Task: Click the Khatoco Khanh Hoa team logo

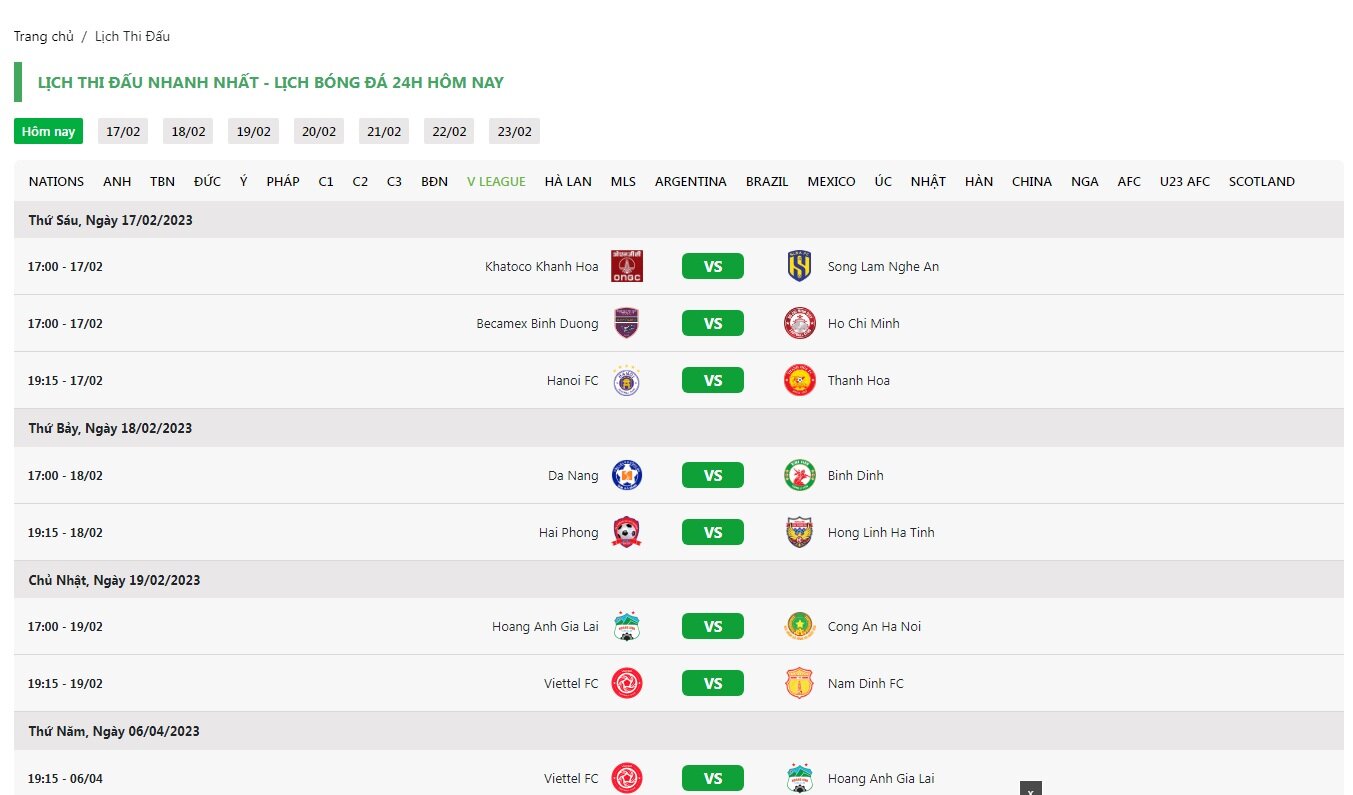Action: (626, 266)
